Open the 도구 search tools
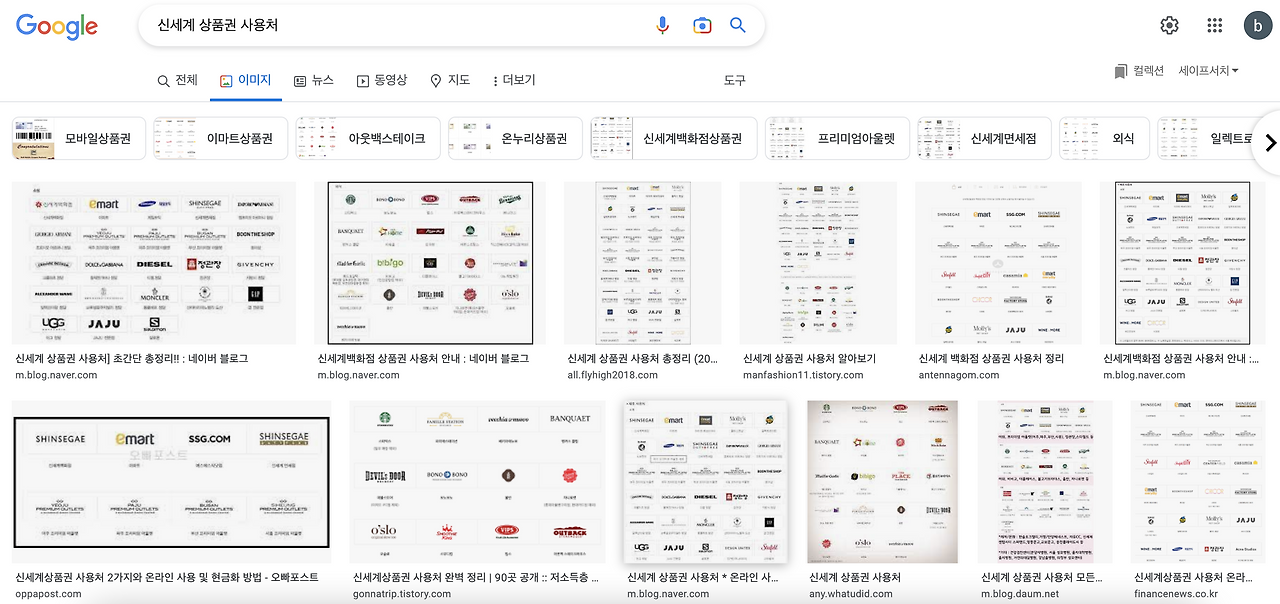The width and height of the screenshot is (1280, 604). click(735, 80)
